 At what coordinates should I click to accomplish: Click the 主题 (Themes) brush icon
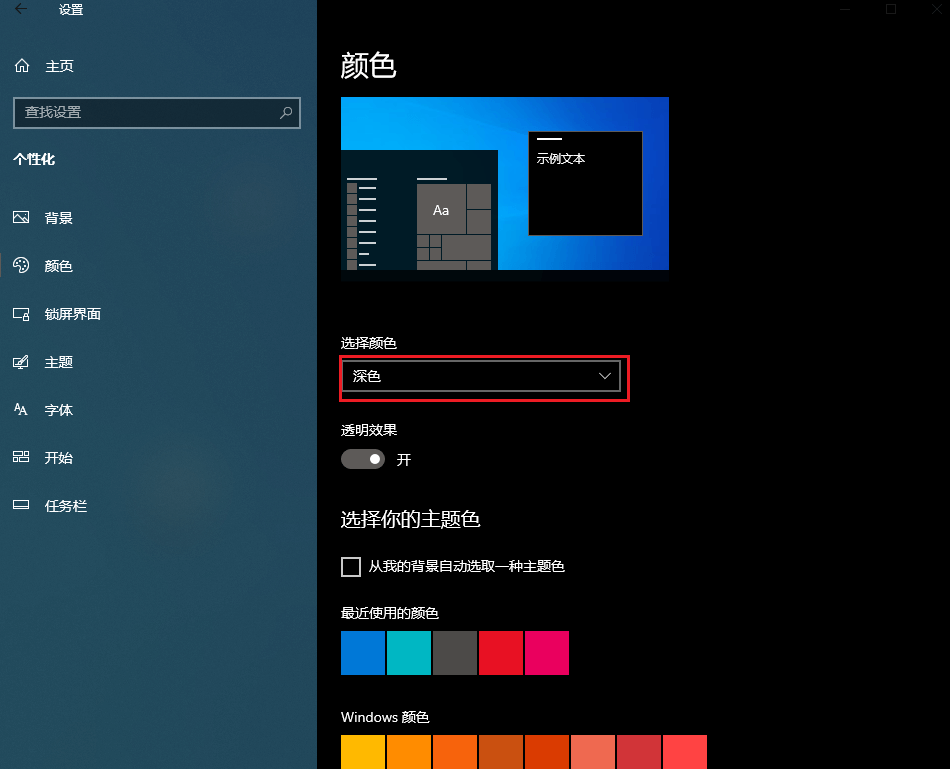point(21,361)
